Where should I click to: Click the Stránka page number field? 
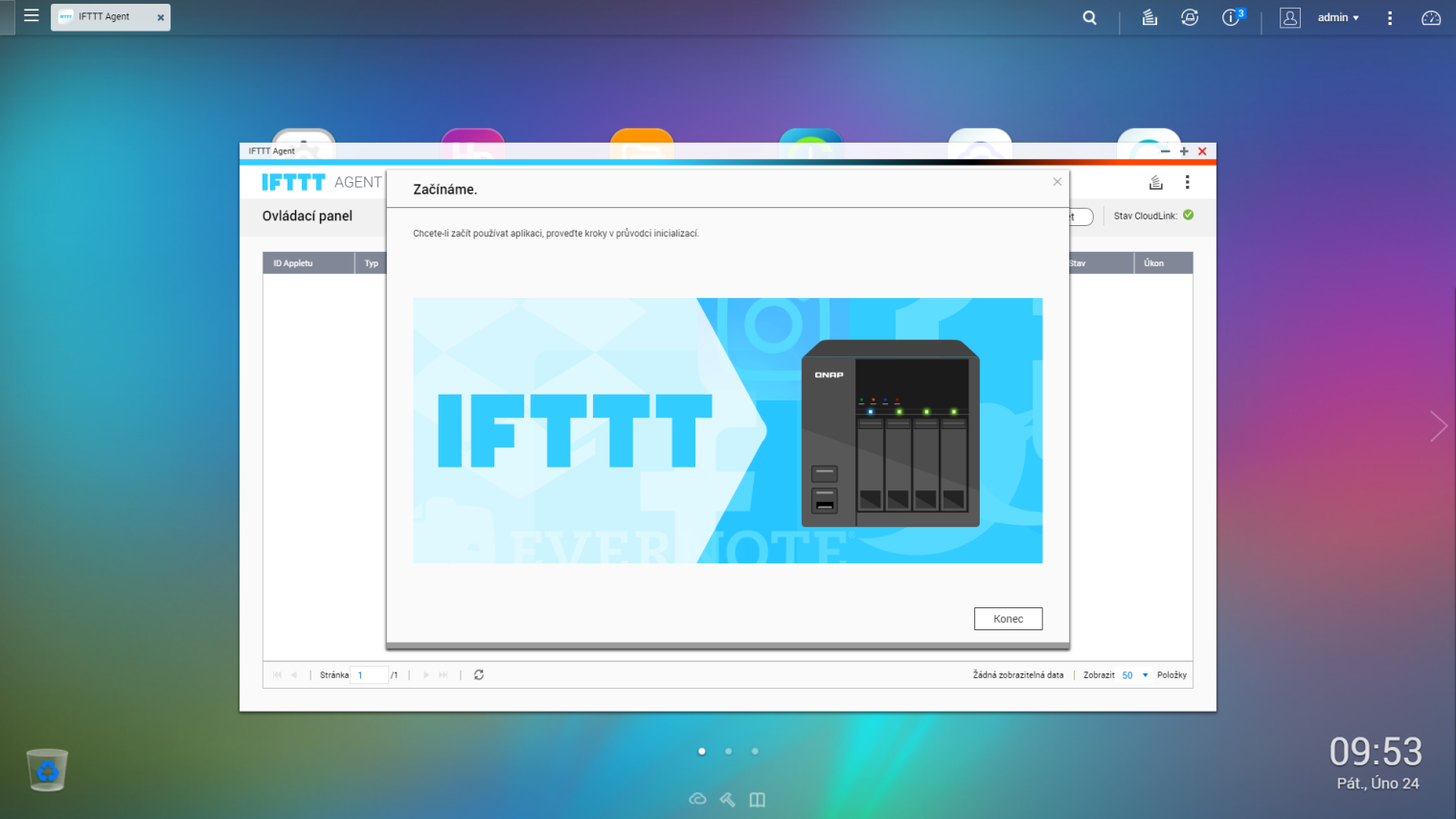point(369,675)
